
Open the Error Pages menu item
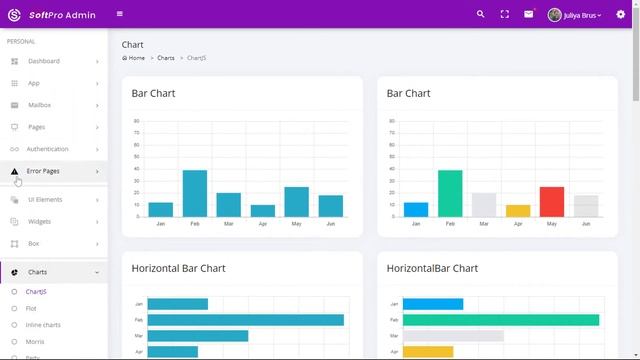(x=54, y=171)
